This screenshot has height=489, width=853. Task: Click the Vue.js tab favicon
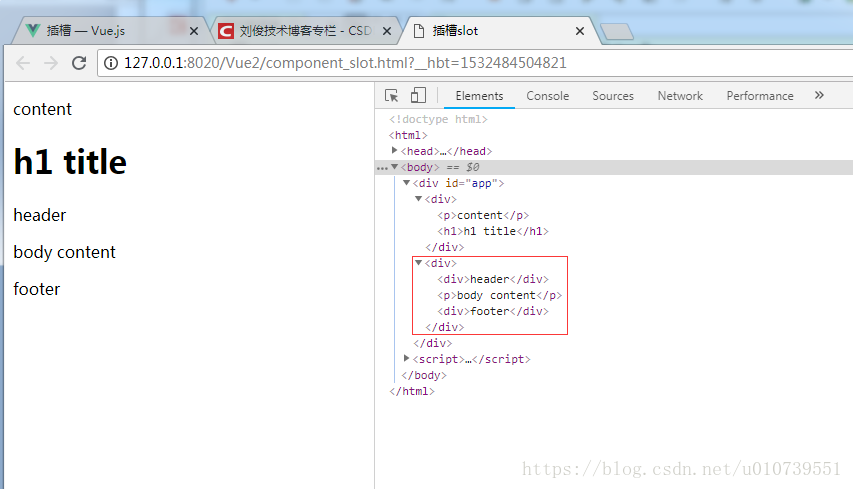point(33,30)
